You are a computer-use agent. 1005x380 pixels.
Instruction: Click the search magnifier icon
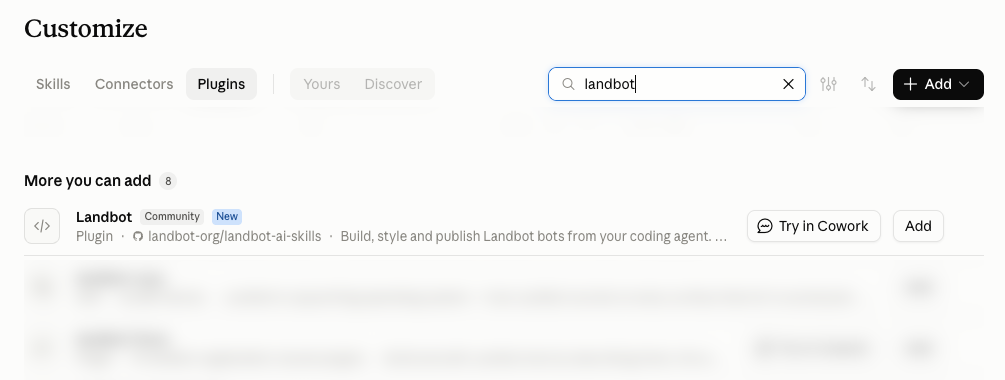point(568,84)
